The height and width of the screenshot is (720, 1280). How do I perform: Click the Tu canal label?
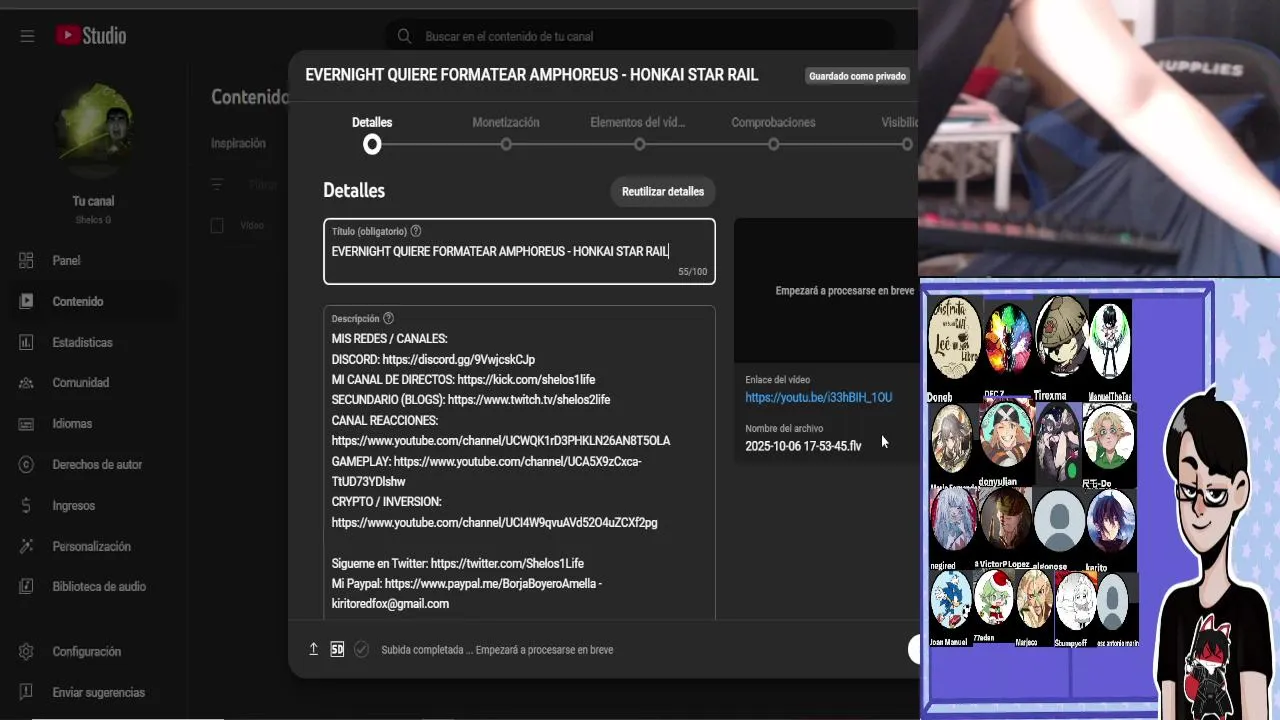(93, 201)
